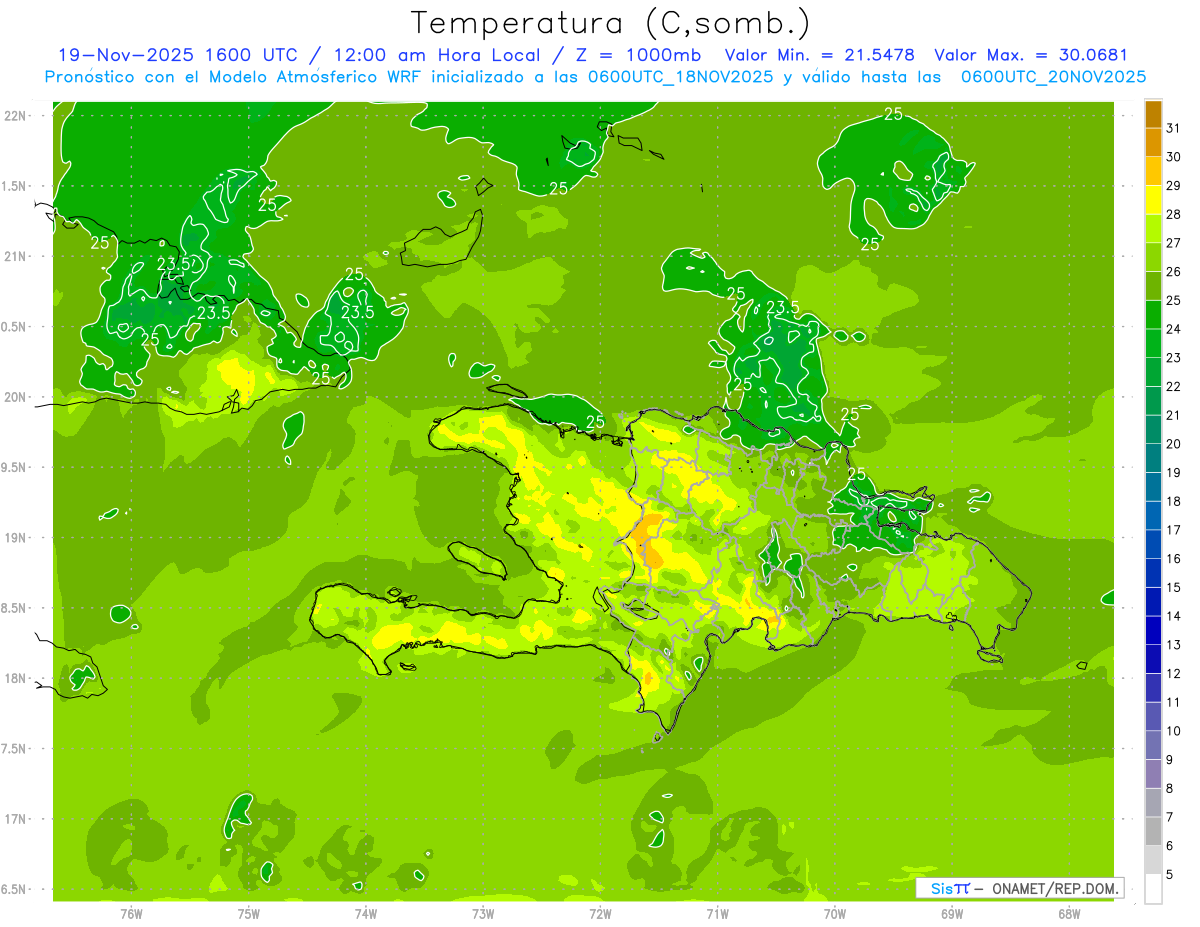
Task: Select the 'Valor Min. = 21.5478' readout
Action: point(820,55)
